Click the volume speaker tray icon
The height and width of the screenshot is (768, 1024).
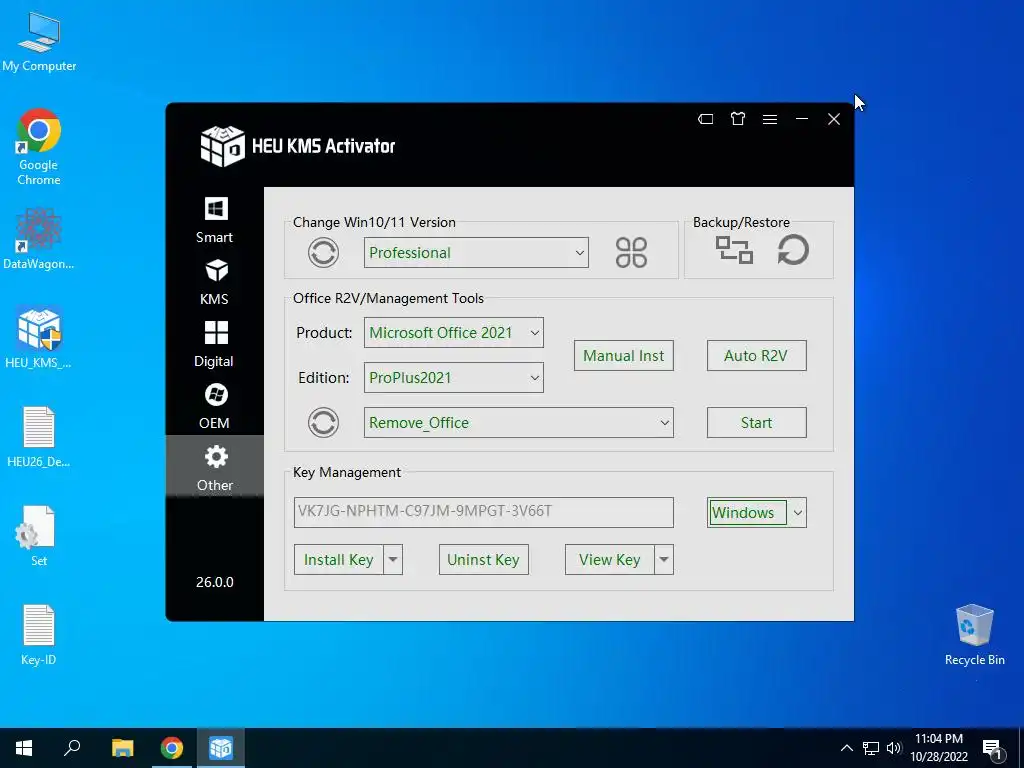click(894, 748)
